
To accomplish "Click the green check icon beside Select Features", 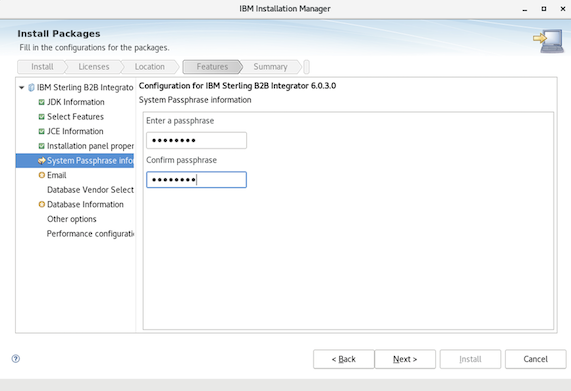I will (42, 117).
